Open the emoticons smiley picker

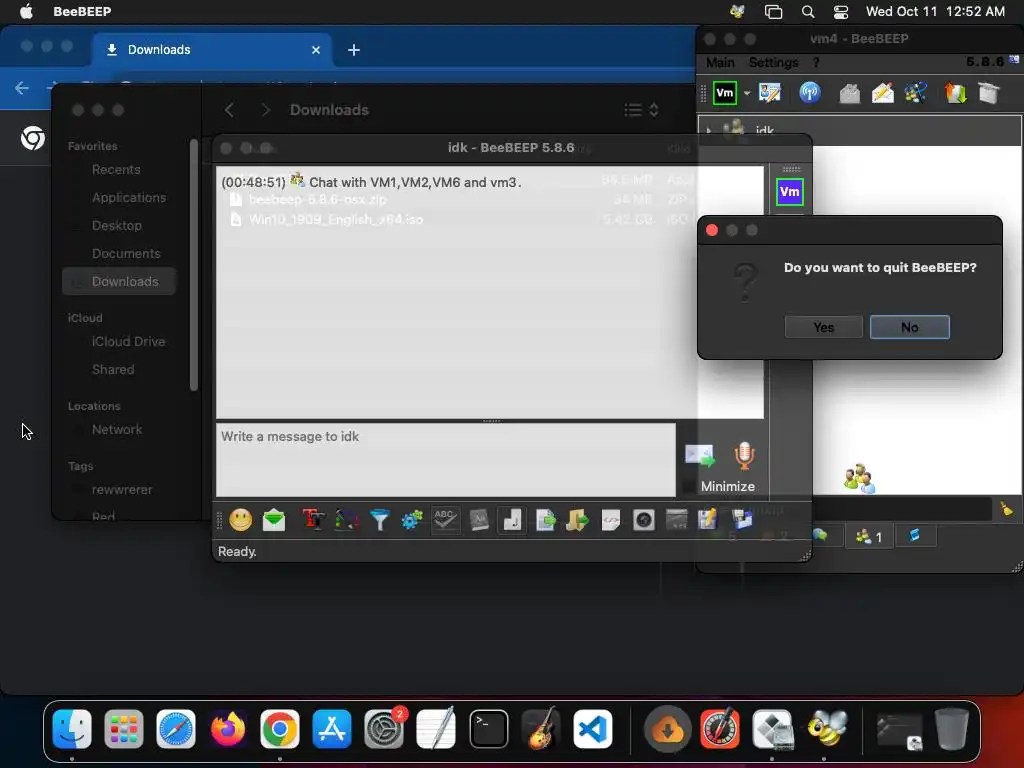[241, 520]
